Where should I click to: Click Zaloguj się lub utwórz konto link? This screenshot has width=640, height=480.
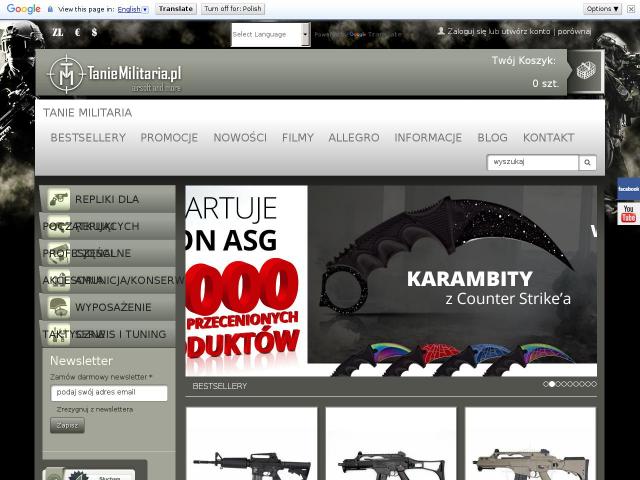tap(499, 31)
